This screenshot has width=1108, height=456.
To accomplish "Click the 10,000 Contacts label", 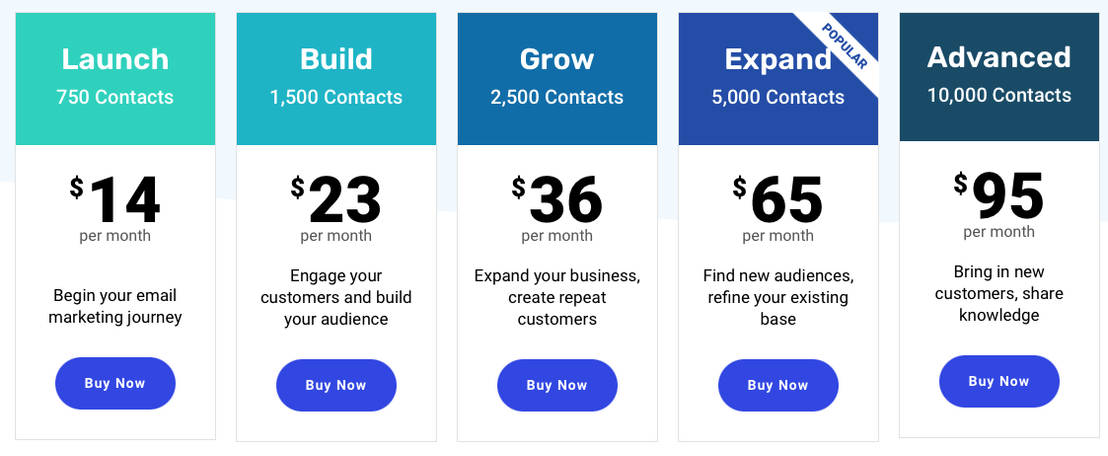I will 999,96.
